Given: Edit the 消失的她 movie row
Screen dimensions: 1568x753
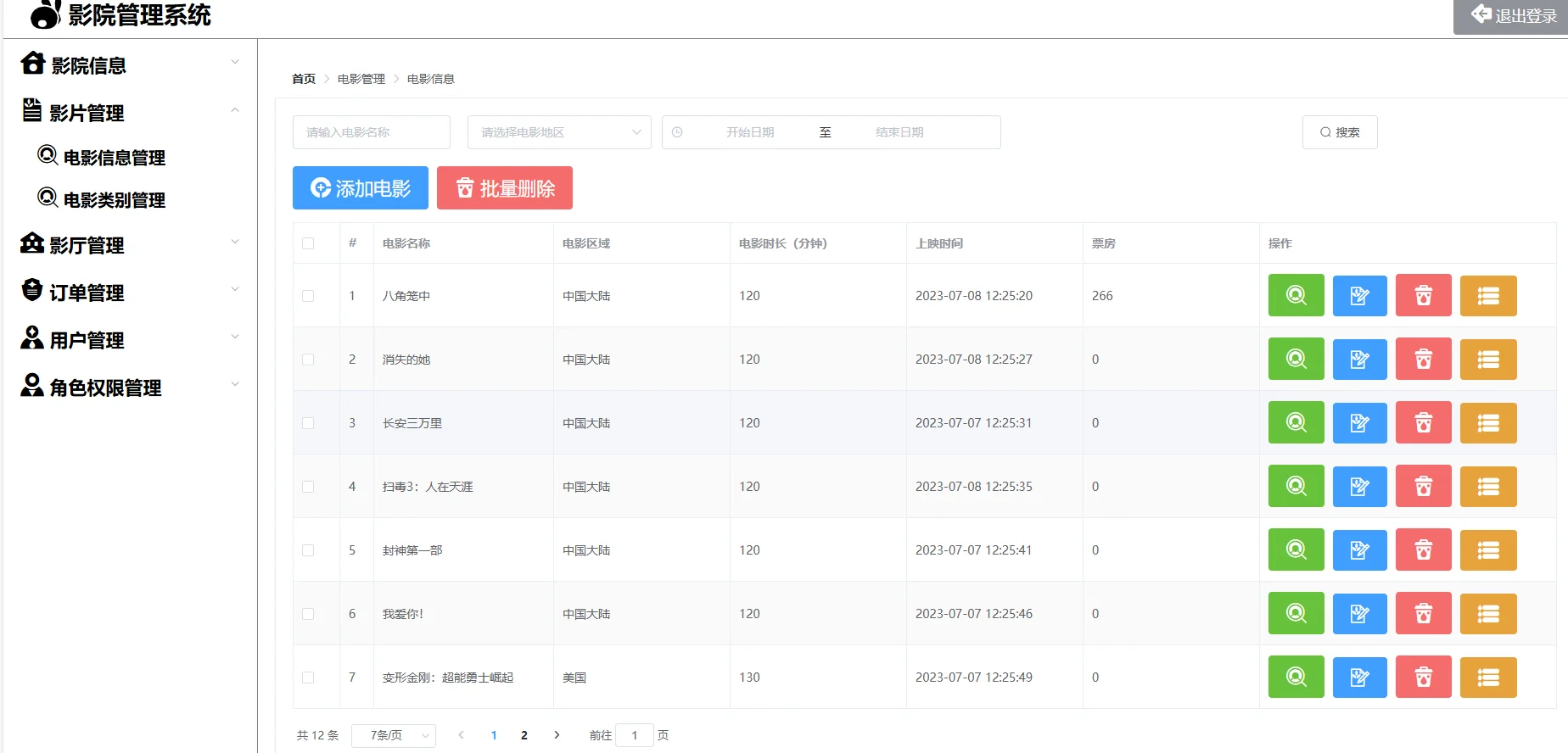Looking at the screenshot, I should 1359,359.
